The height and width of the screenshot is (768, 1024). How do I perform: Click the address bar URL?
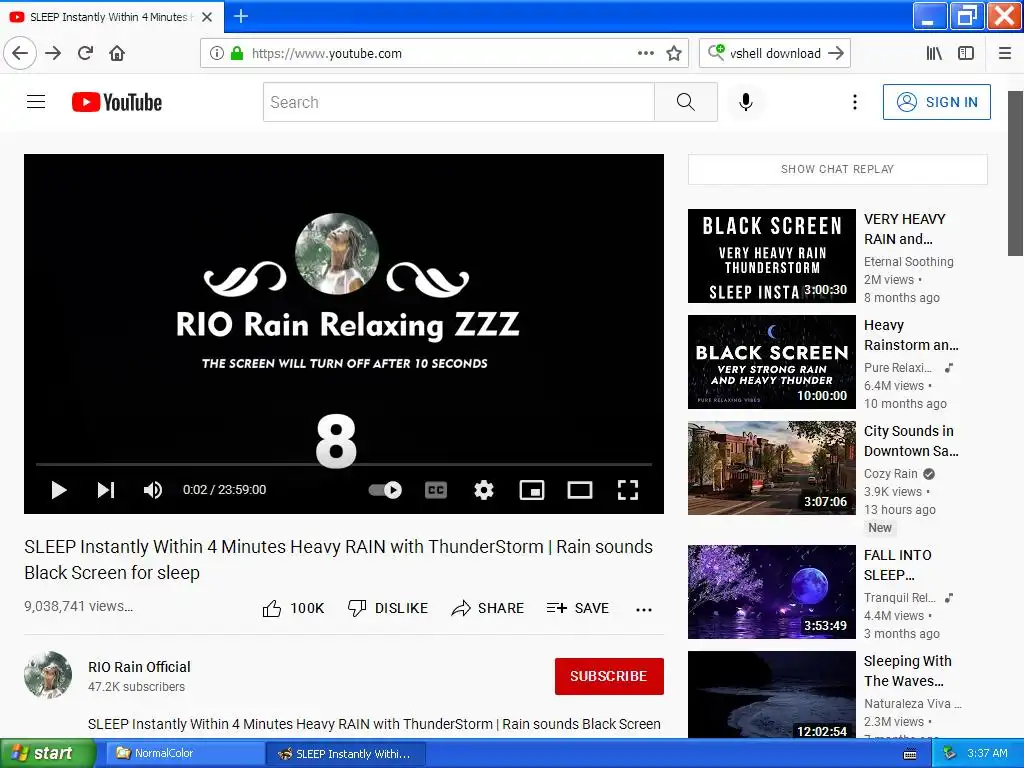click(327, 54)
